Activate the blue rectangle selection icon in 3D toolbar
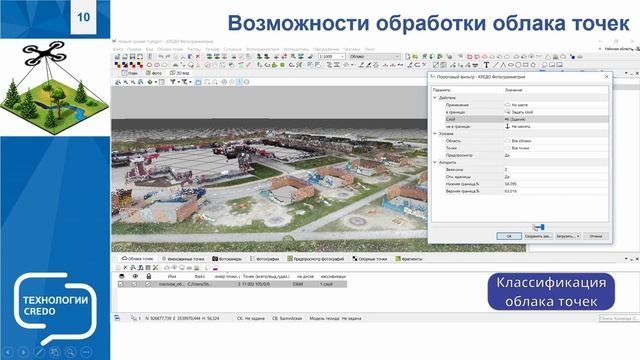 pyautogui.click(x=198, y=82)
